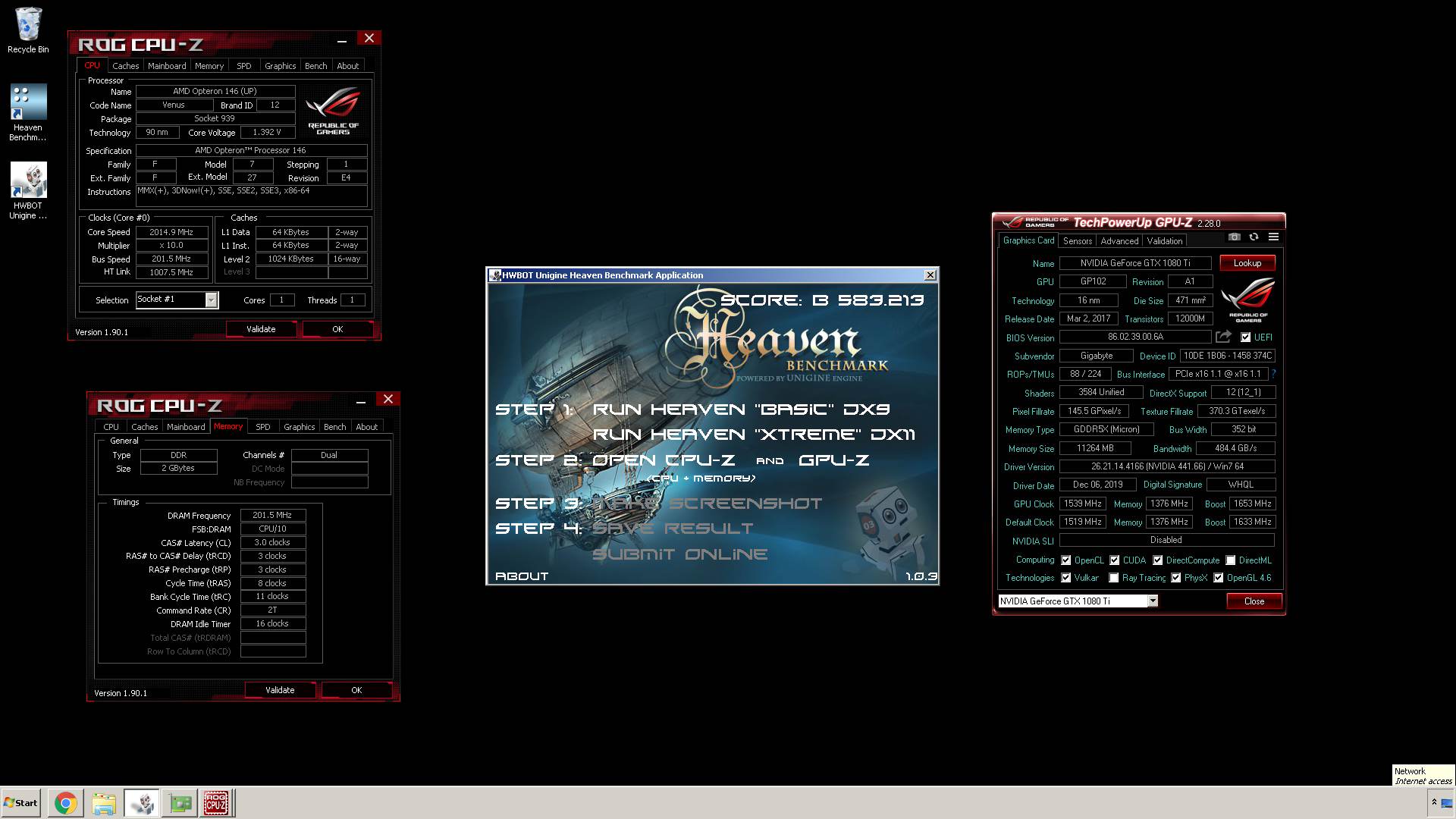
Task: Toggle the DirectCompute checkbox
Action: 1158,560
